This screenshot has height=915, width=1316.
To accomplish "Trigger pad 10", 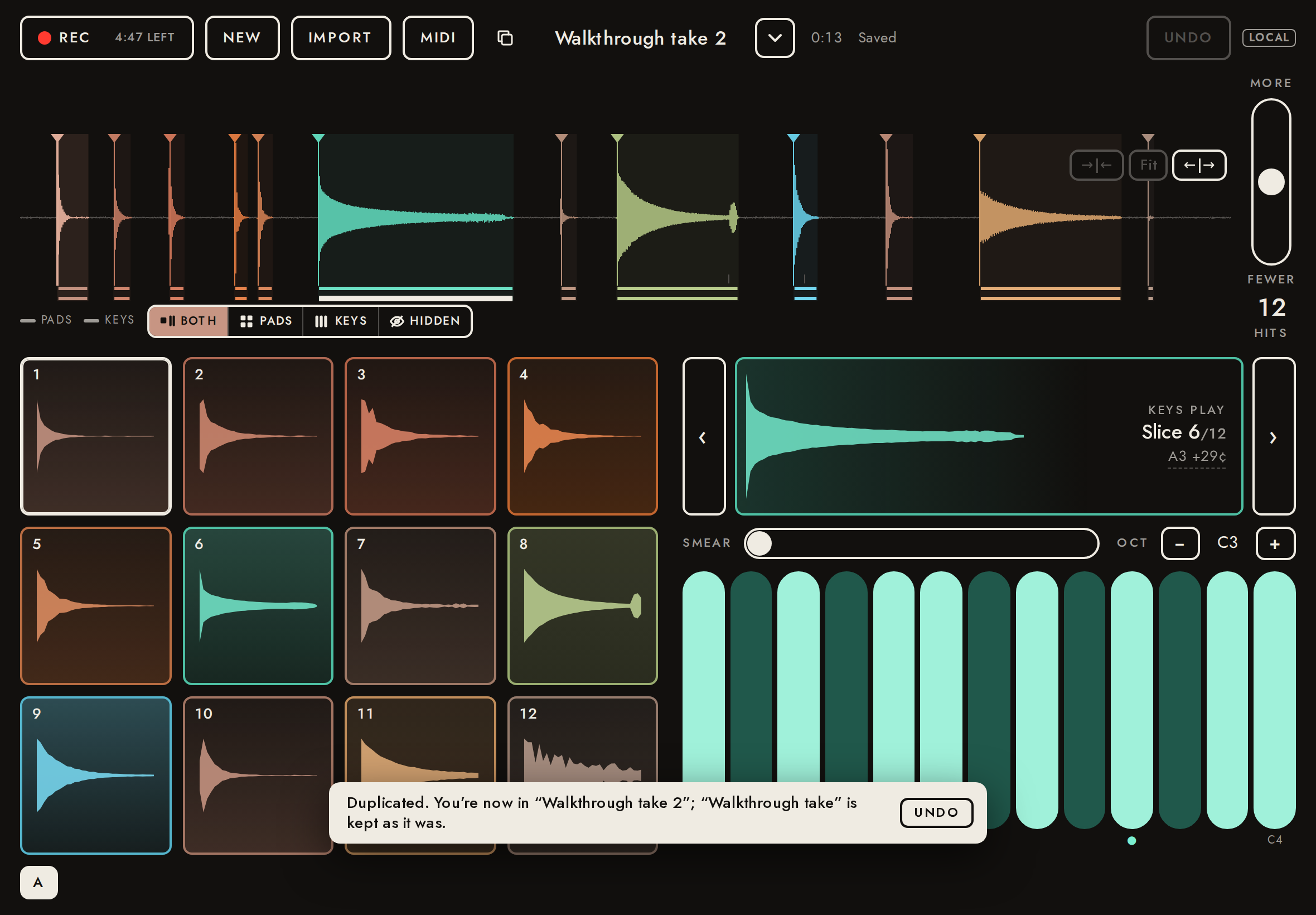I will point(258,776).
